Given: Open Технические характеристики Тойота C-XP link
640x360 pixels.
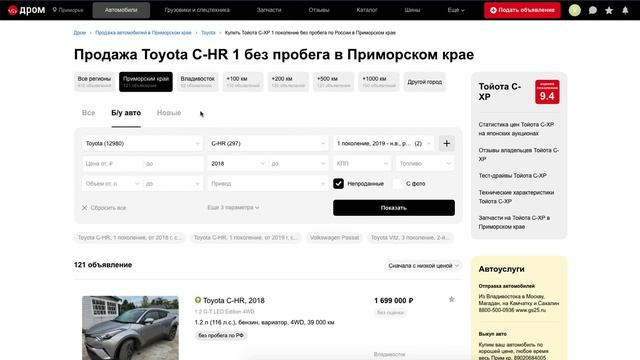Looking at the screenshot, I should pyautogui.click(x=516, y=197).
